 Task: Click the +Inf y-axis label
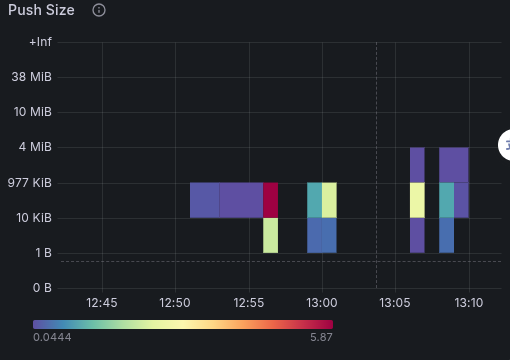coord(40,42)
